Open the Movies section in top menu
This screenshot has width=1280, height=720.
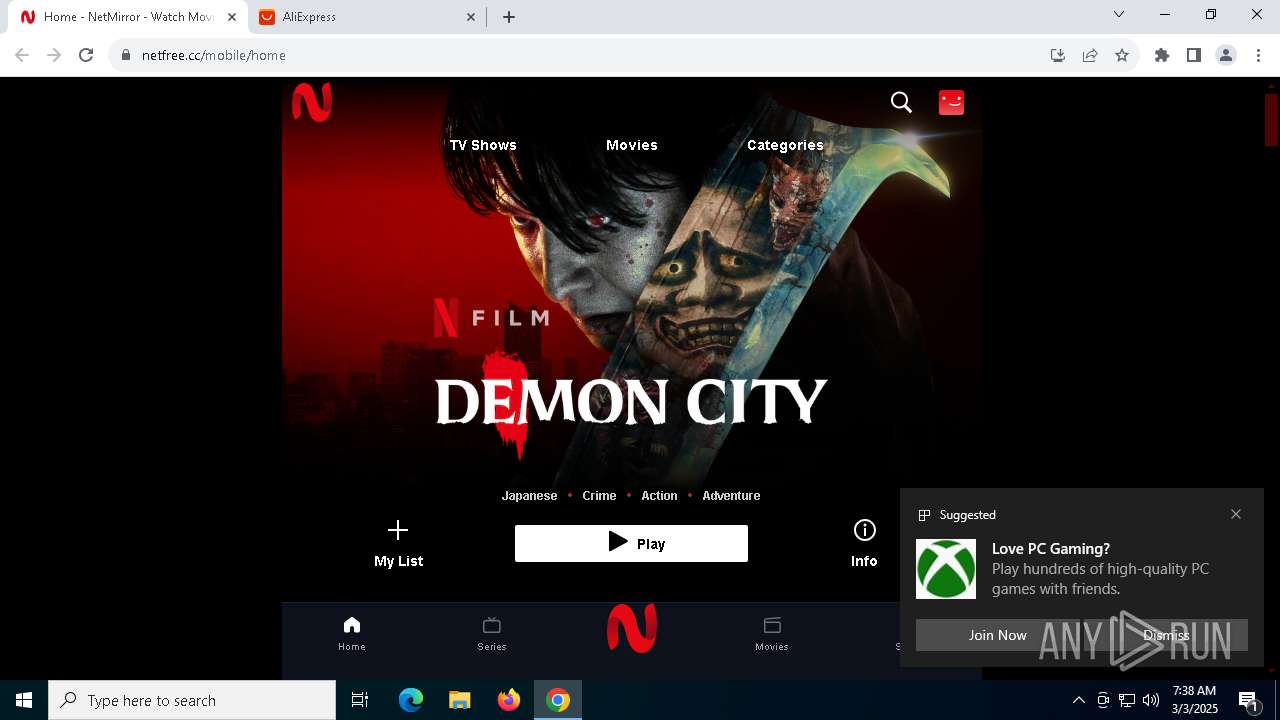pos(632,145)
